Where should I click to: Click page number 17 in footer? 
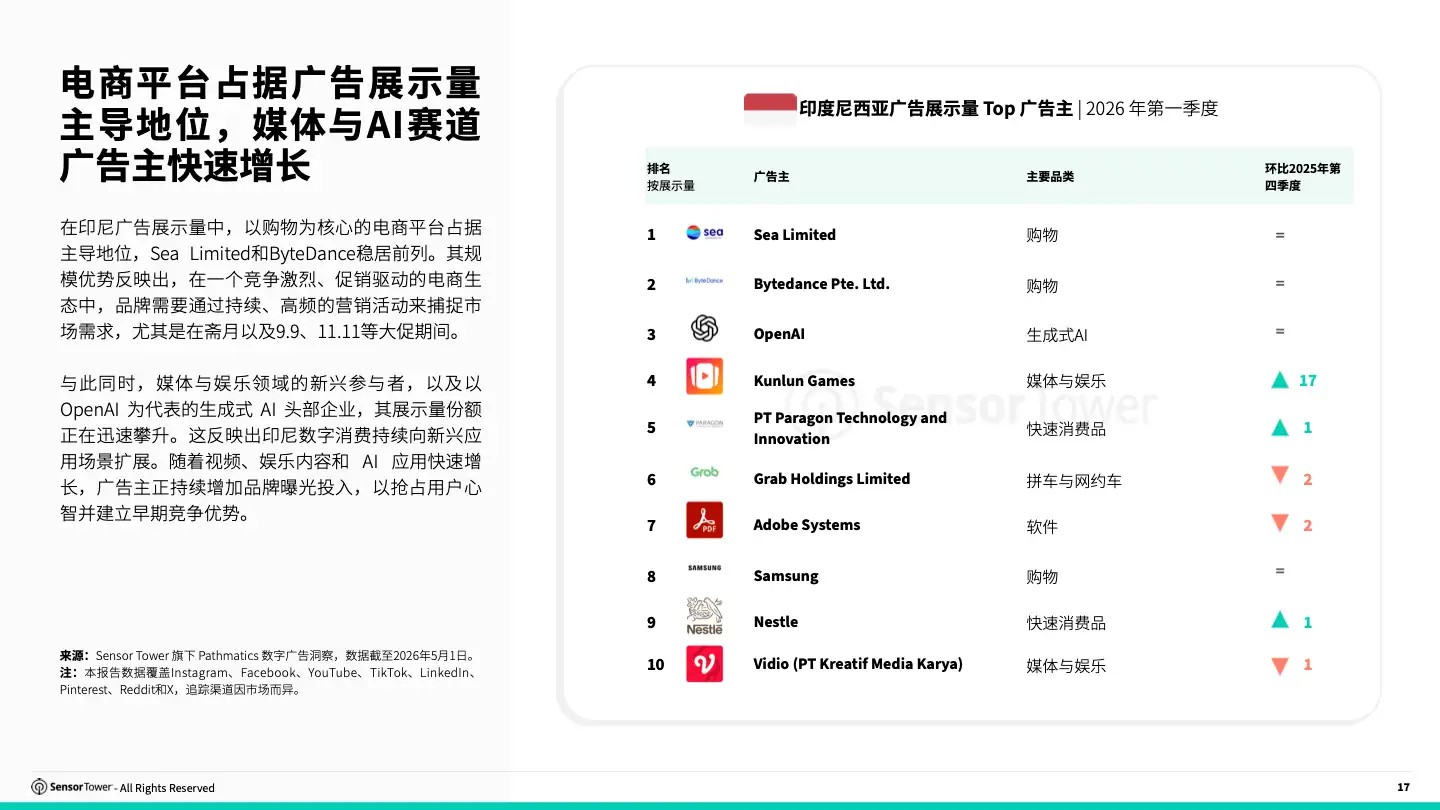(1403, 788)
